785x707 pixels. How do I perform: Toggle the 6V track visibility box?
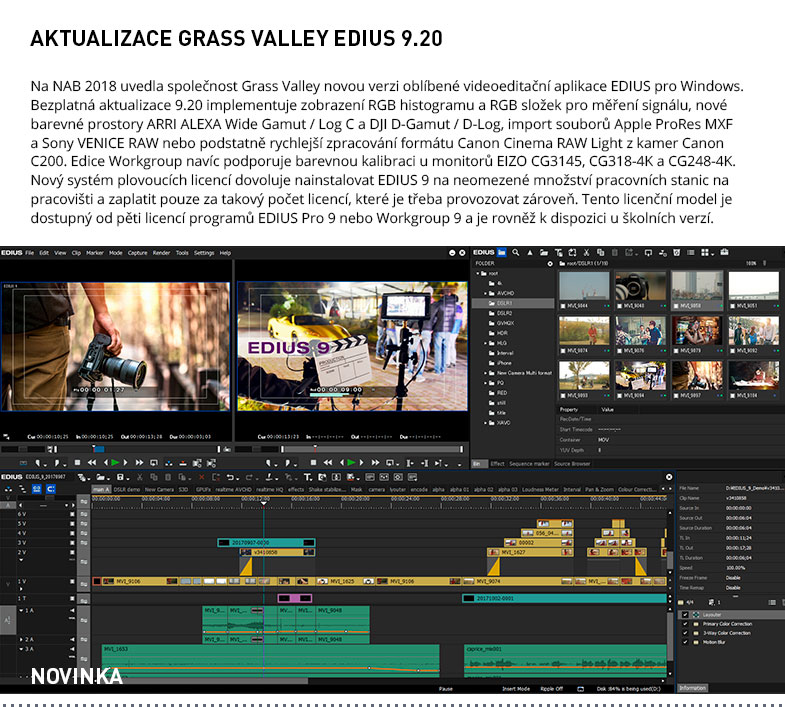72,514
